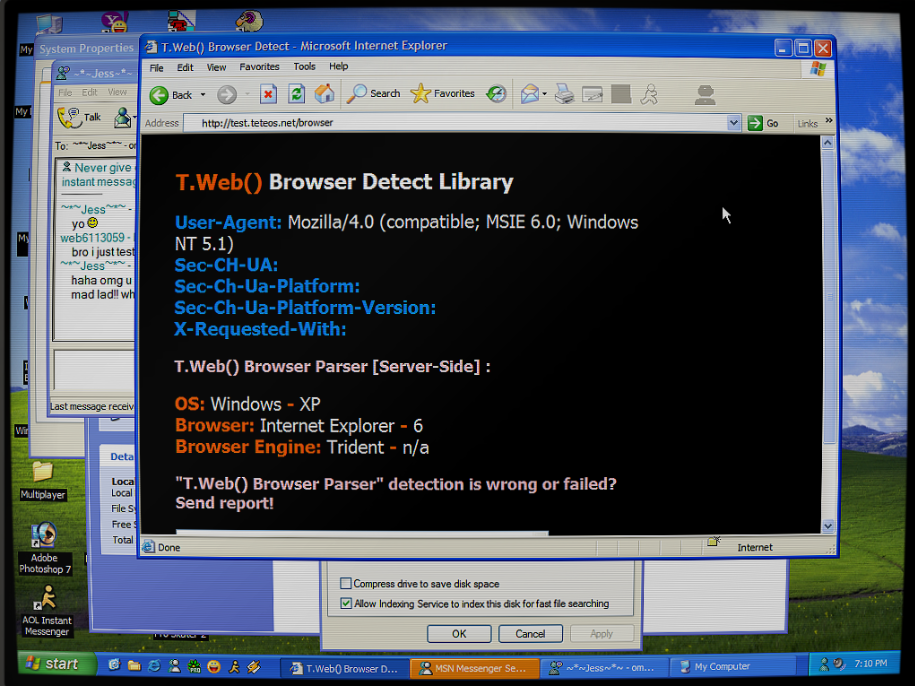The width and height of the screenshot is (915, 686).
Task: Click the browser vertical scrollbar down arrow
Action: [827, 526]
